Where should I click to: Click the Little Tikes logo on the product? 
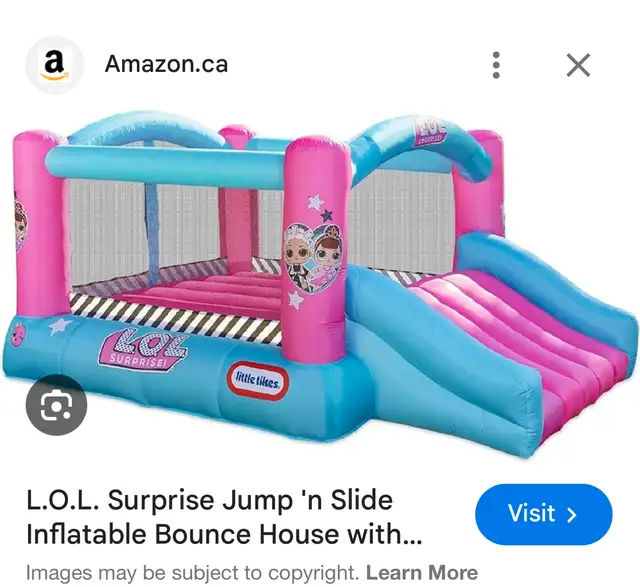coord(258,382)
